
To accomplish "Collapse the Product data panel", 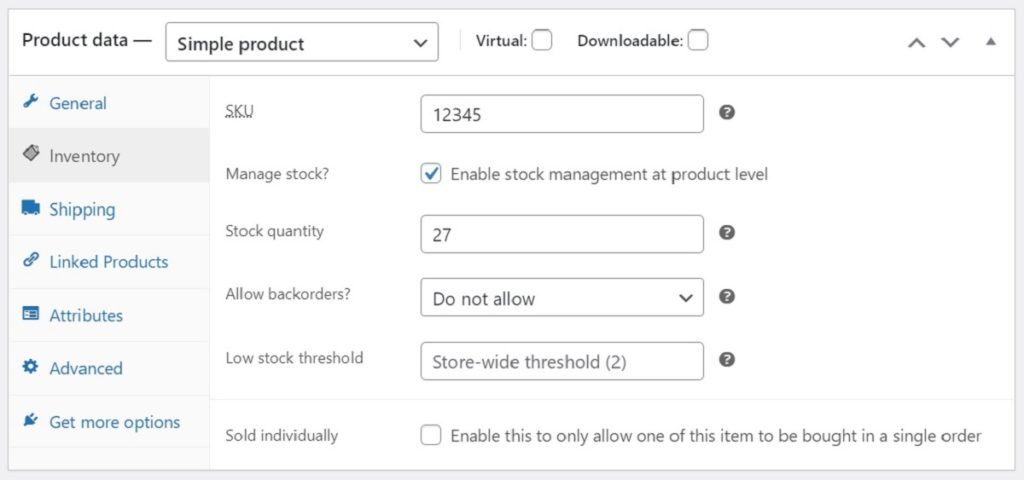I will (x=991, y=42).
